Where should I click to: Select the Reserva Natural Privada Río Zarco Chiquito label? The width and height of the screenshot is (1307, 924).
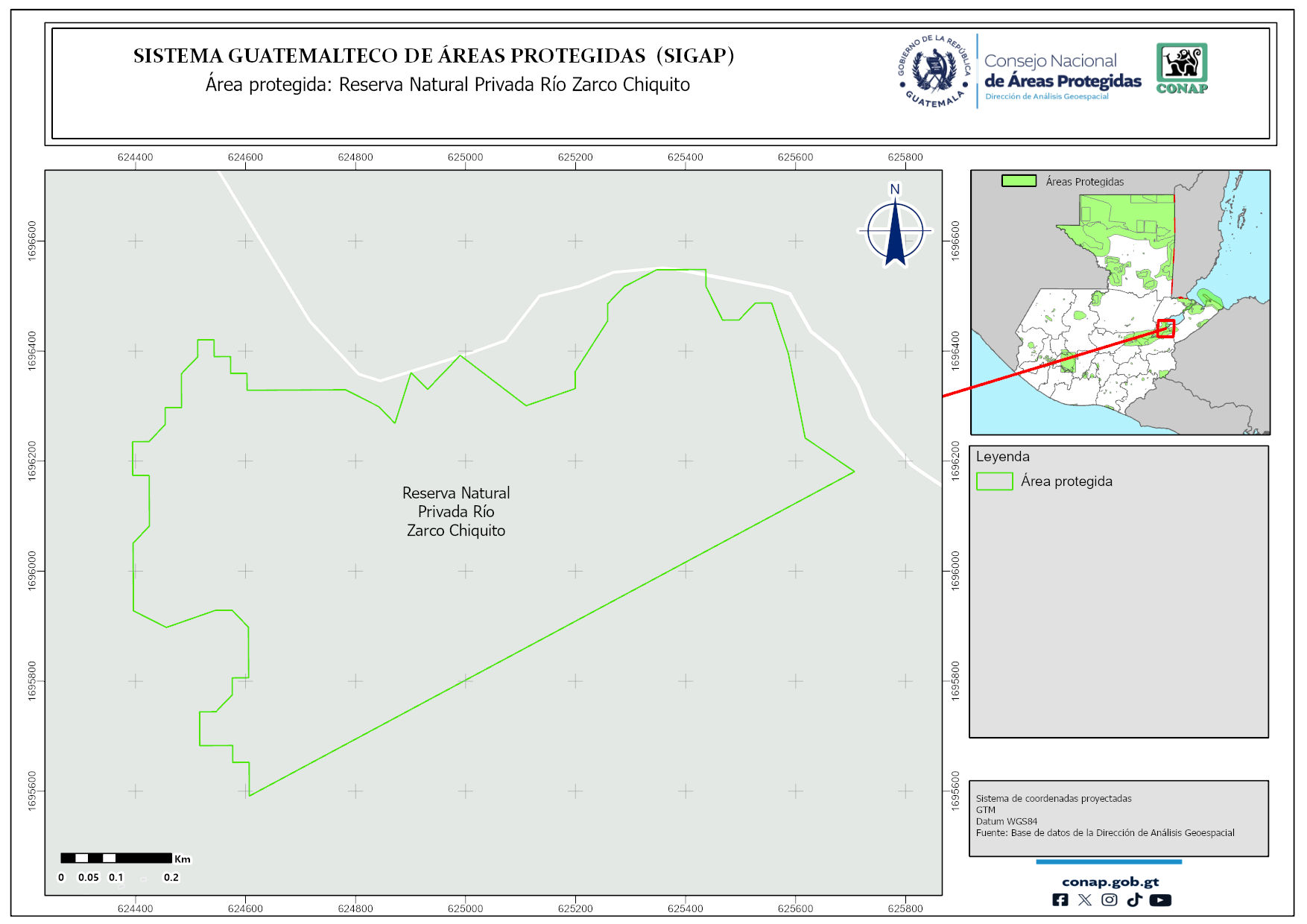tap(456, 512)
